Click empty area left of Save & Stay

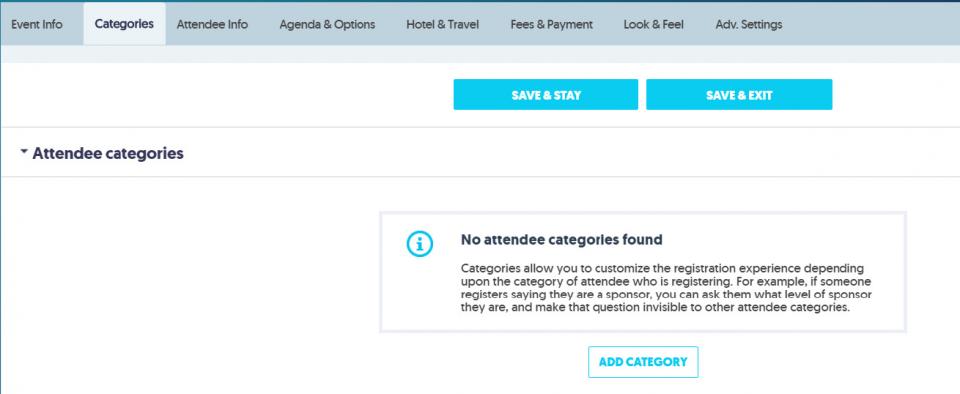(x=227, y=95)
